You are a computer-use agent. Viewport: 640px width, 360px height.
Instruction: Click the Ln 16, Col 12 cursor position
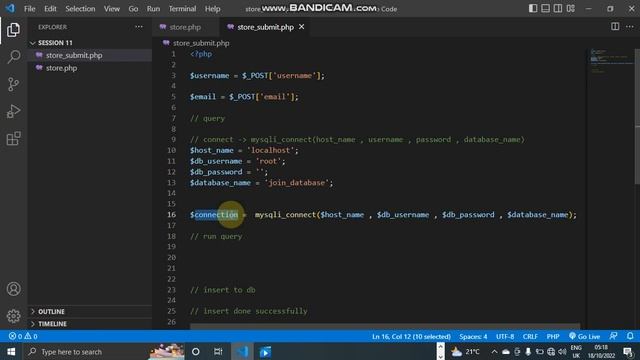pyautogui.click(x=411, y=336)
